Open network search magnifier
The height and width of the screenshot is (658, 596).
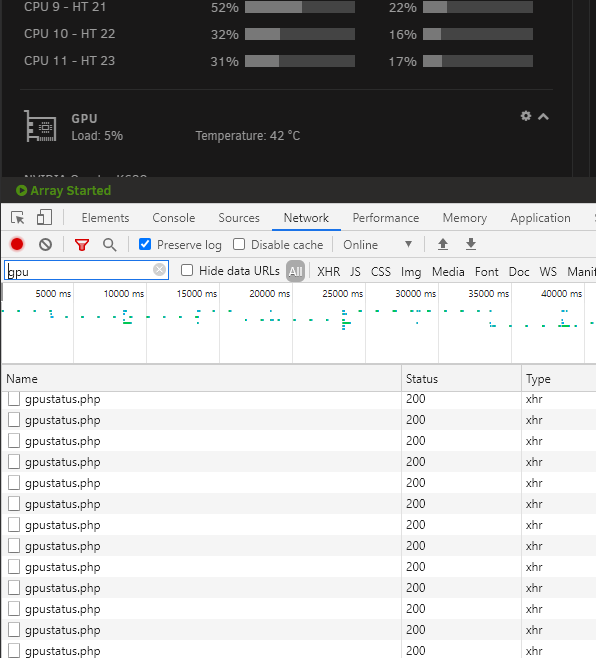[110, 245]
